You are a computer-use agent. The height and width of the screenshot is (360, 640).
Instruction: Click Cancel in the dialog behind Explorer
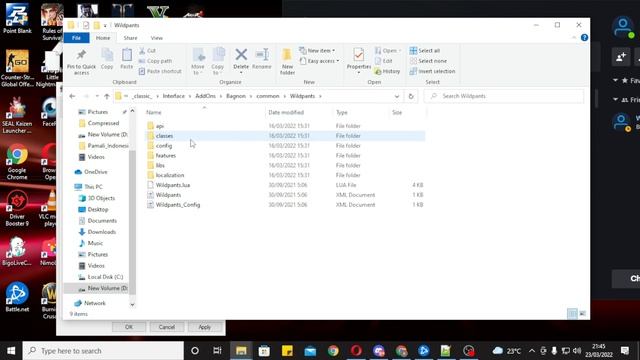point(167,327)
